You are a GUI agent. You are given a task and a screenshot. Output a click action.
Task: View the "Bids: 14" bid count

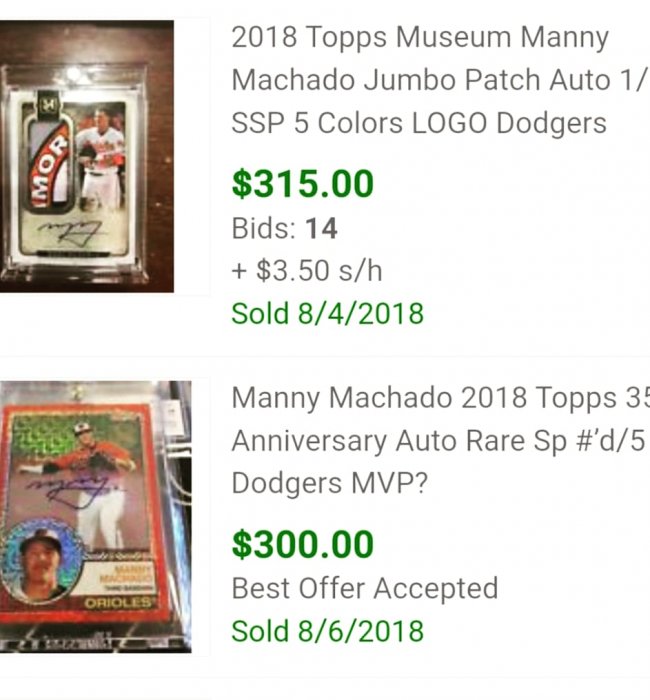[285, 229]
